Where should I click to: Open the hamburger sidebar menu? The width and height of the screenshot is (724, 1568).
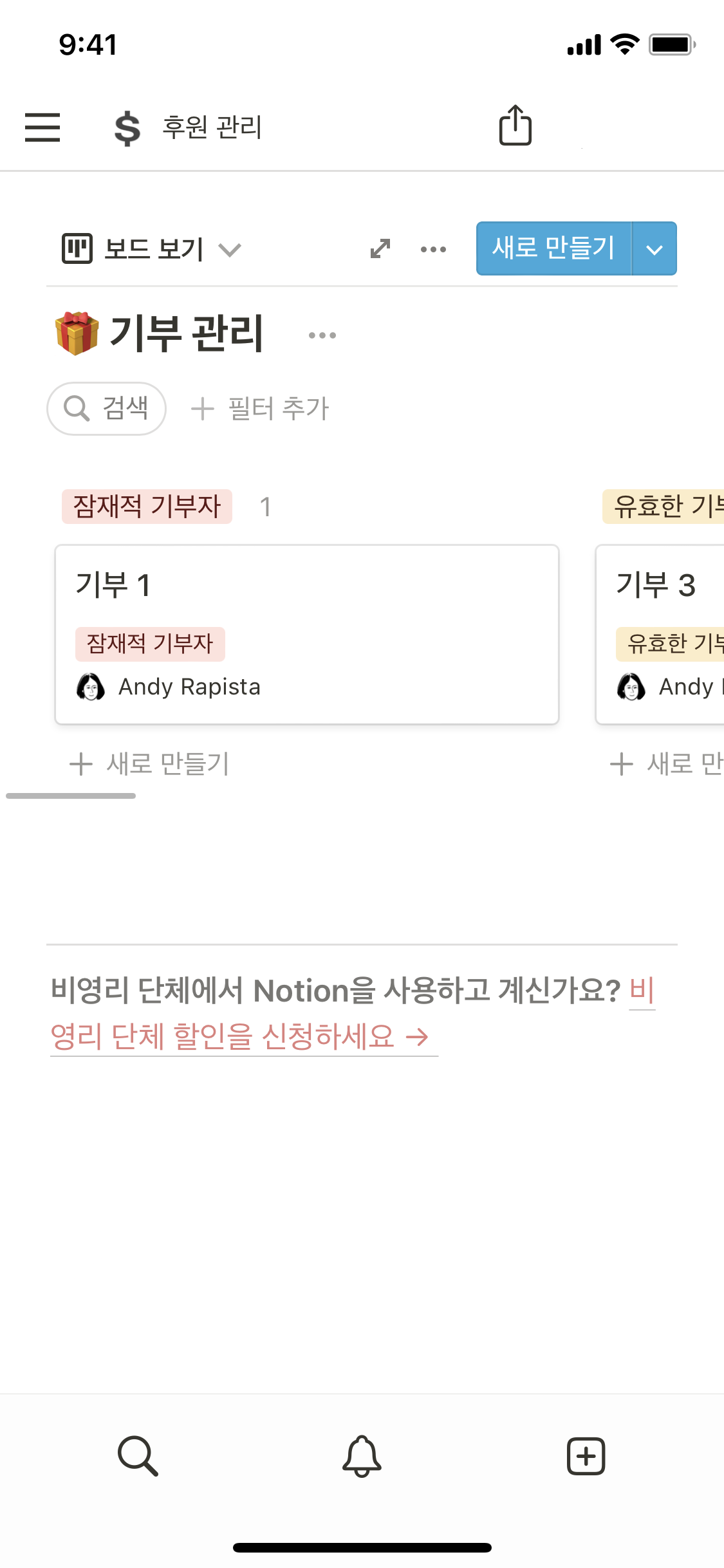[42, 127]
